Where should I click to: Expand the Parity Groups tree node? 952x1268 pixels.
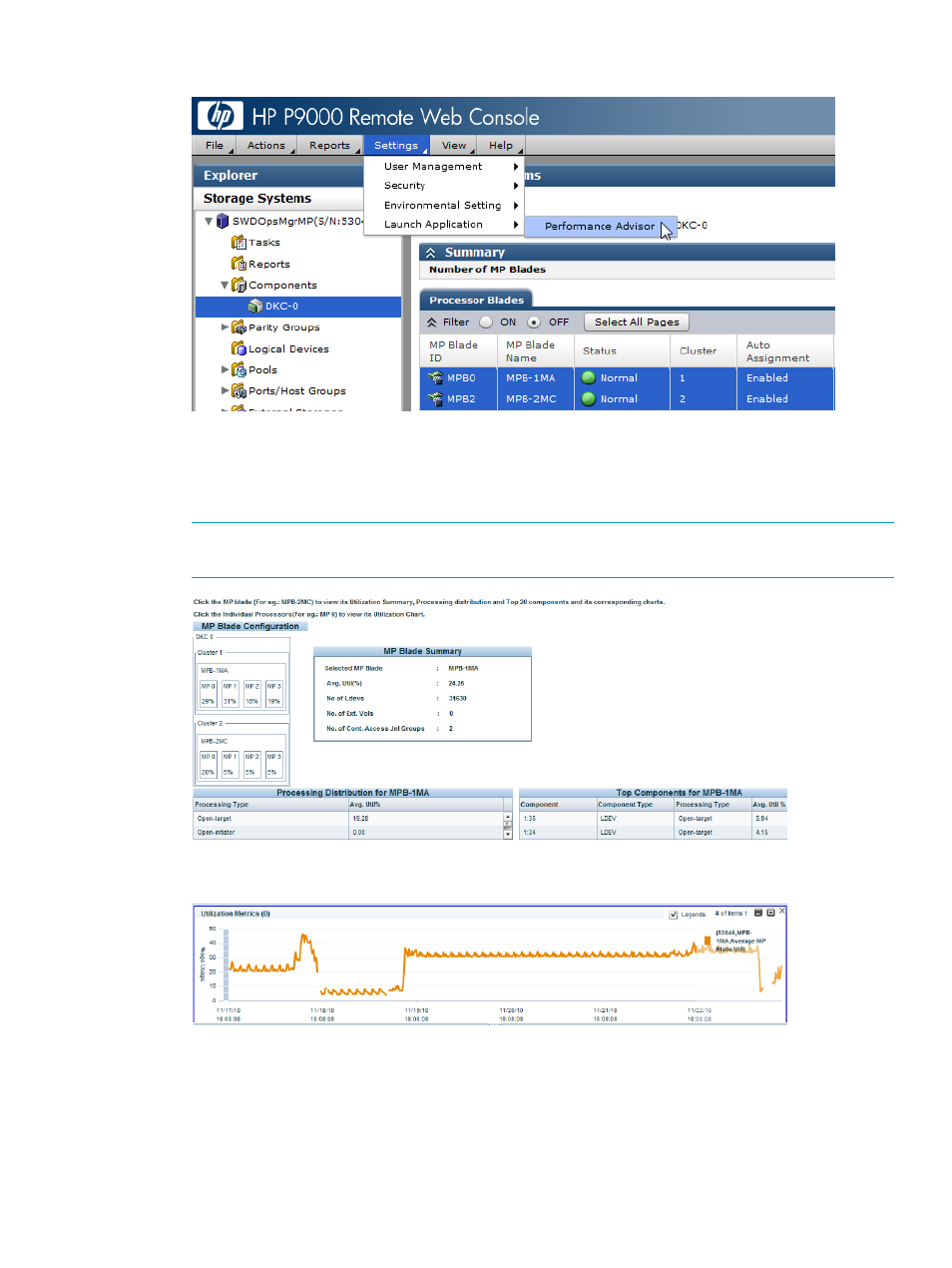click(x=225, y=327)
